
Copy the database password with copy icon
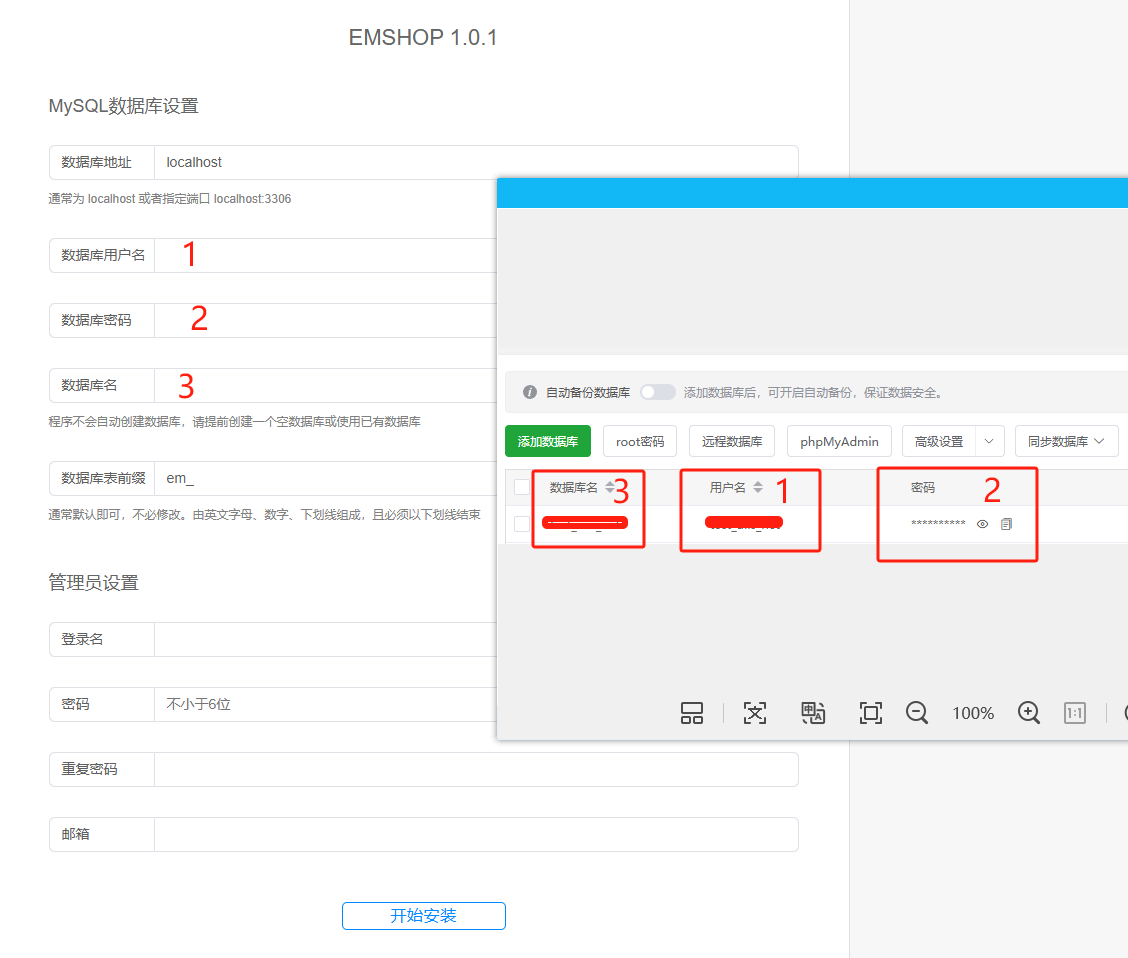tap(1007, 524)
